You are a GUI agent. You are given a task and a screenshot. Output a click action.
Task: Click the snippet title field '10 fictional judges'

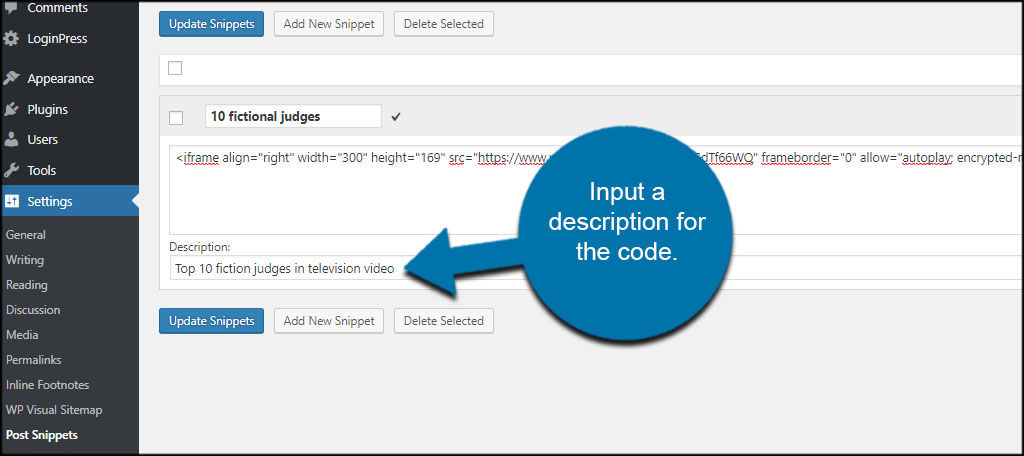[292, 117]
